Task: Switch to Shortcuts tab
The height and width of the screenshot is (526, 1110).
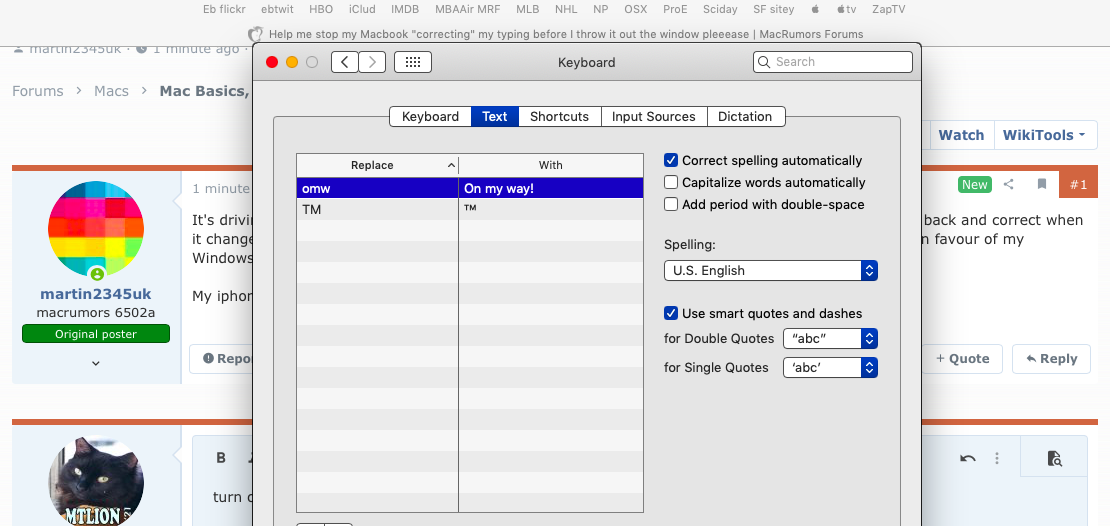Action: [x=559, y=117]
